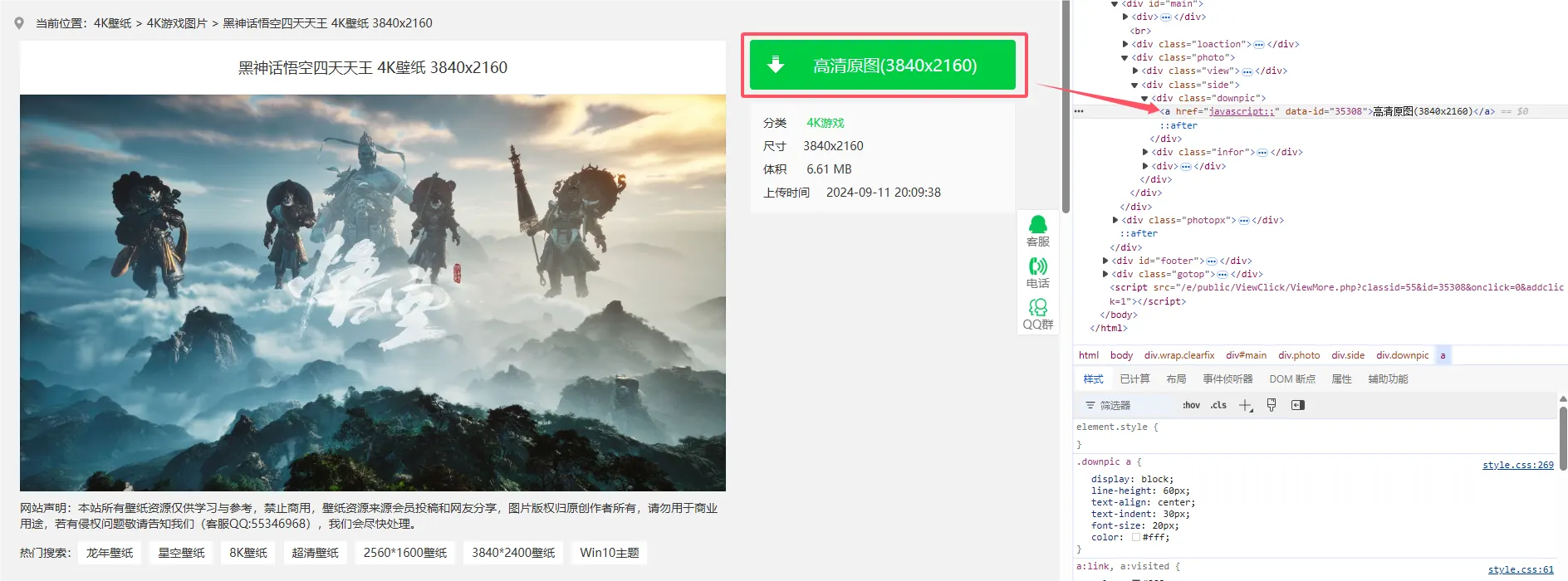Click the 高清原图(3840x2160) download button

(x=883, y=65)
